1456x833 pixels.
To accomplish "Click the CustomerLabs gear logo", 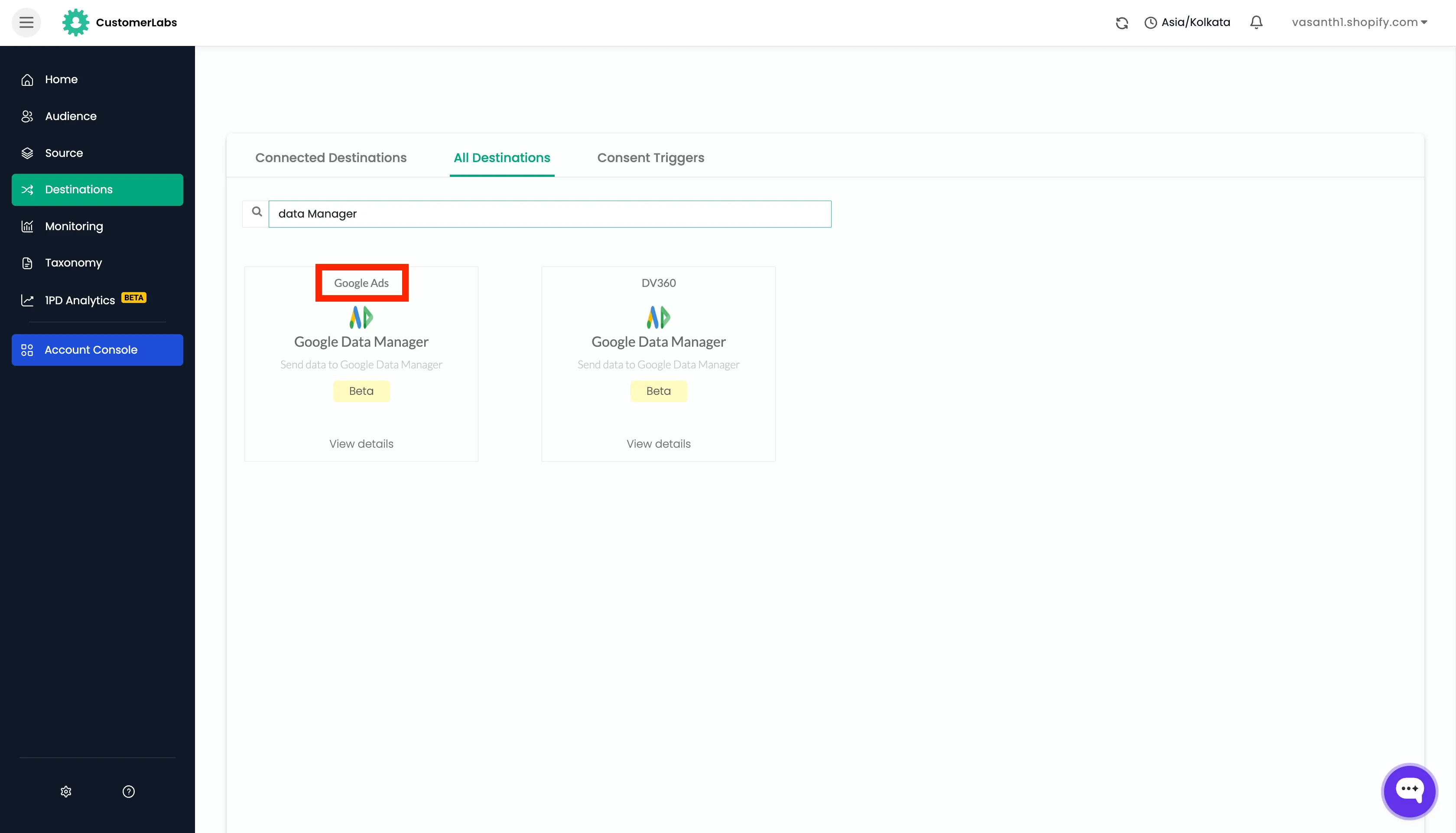I will 75,22.
